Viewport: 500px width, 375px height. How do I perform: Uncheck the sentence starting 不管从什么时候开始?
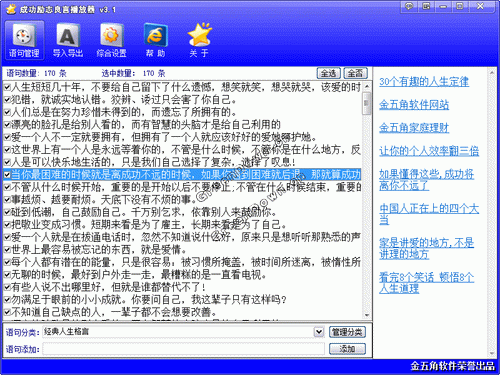coord(7,187)
